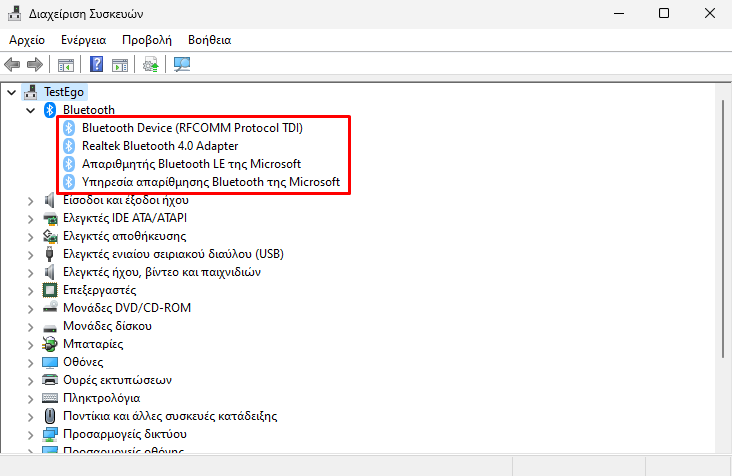This screenshot has height=476, width=732.
Task: Expand the Πληκτρολόγια category
Action: [x=30, y=399]
